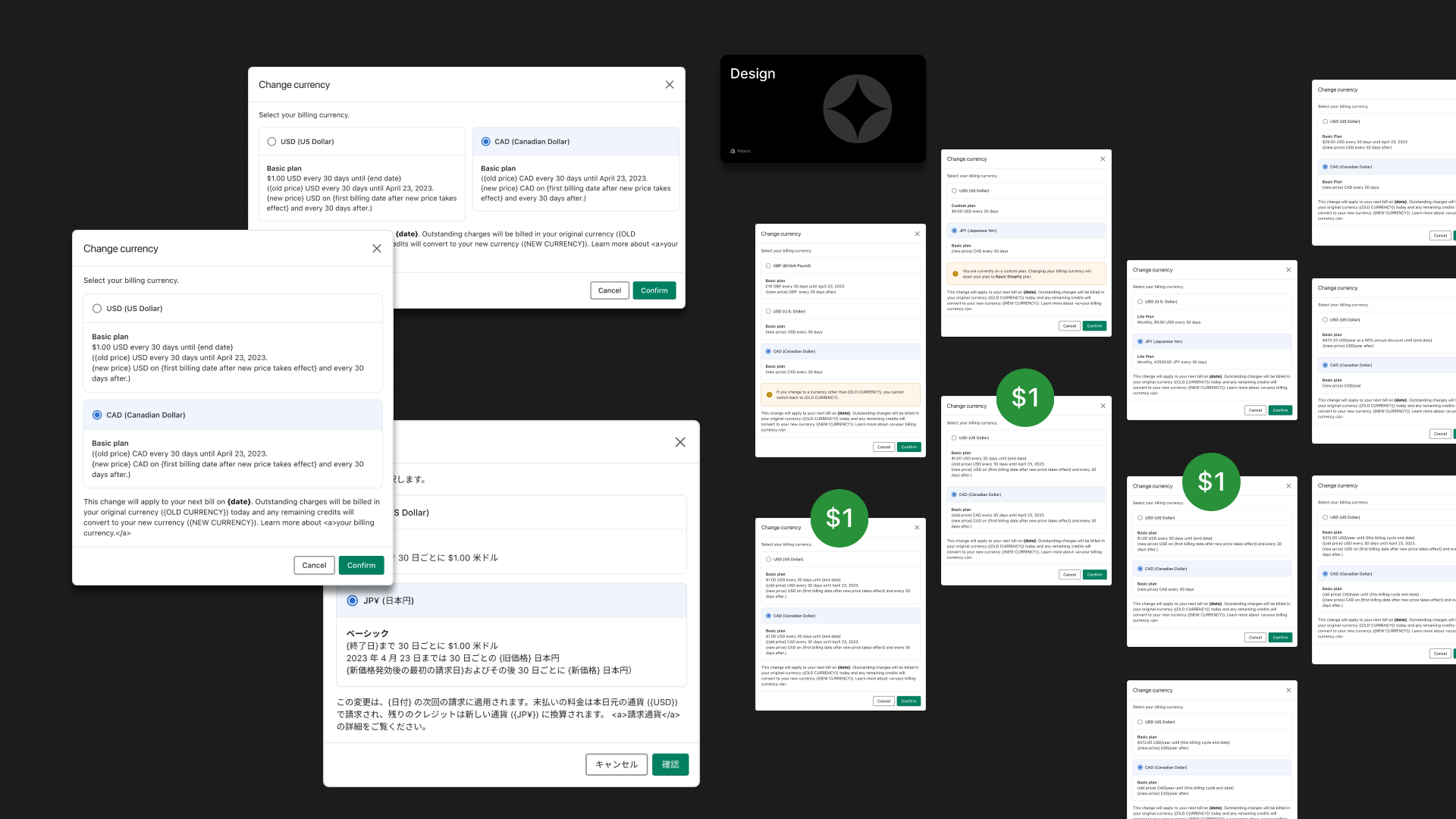
Task: Select JP¥ (日本円) radio option
Action: coord(353,601)
